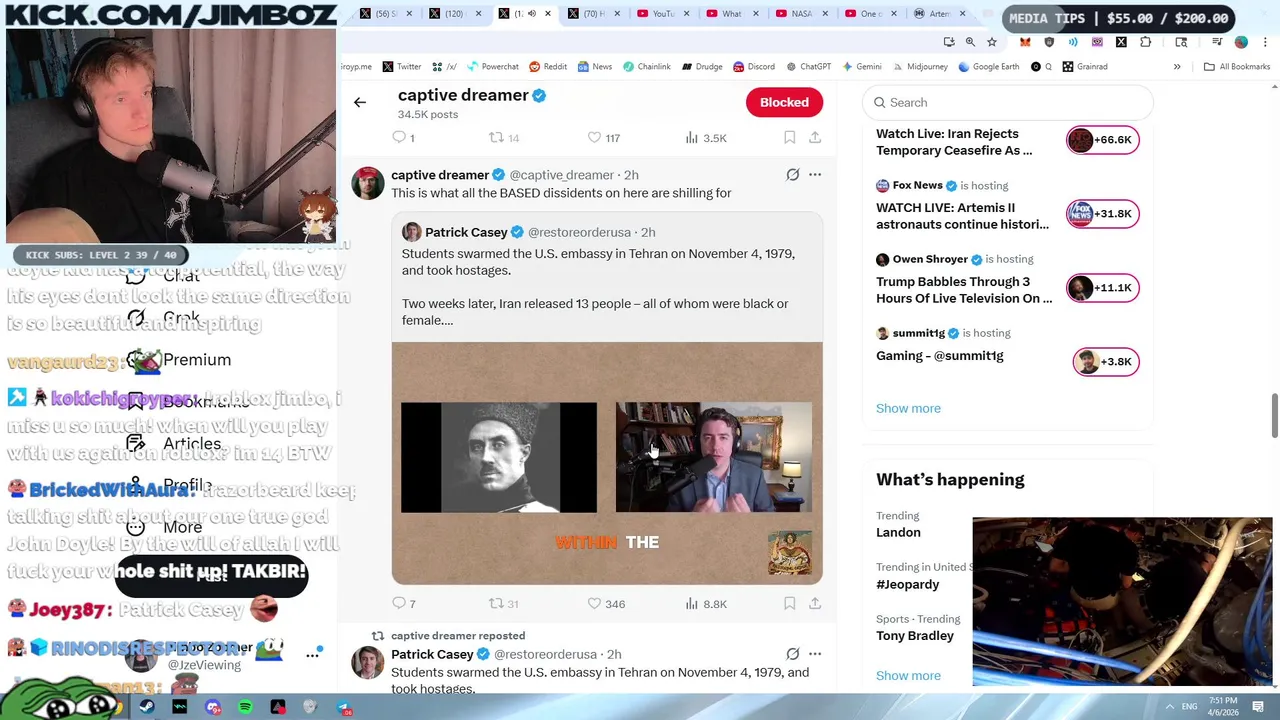Open the Landon trending topic
The width and height of the screenshot is (1280, 720).
[898, 532]
